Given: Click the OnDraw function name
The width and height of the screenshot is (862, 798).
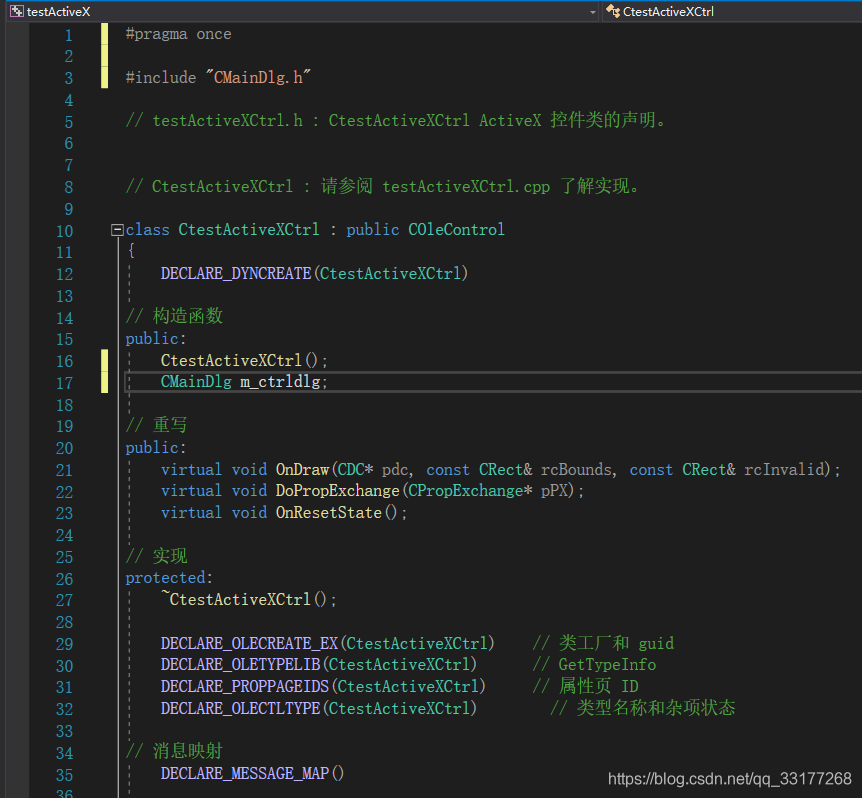Looking at the screenshot, I should tap(301, 470).
